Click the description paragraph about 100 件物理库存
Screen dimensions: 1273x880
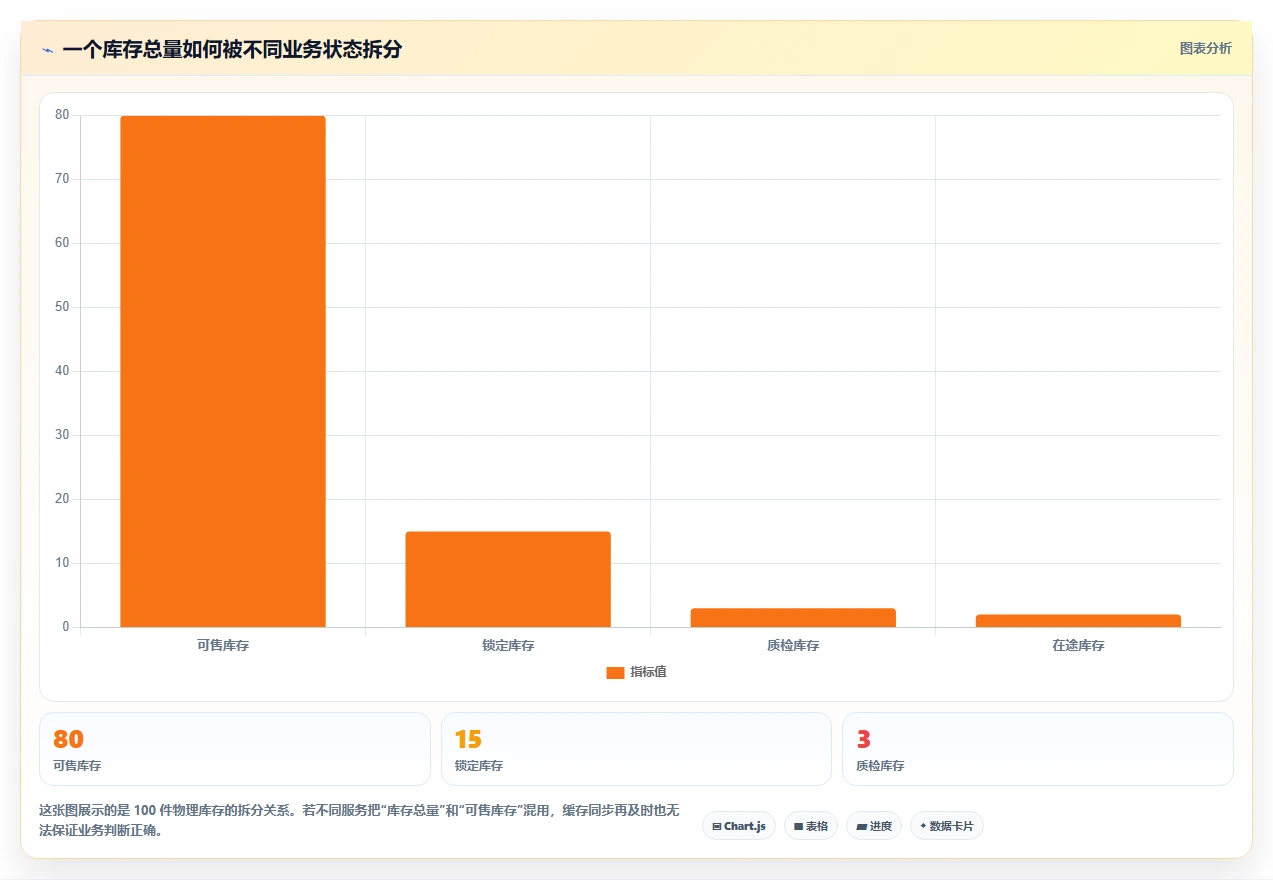click(x=359, y=820)
